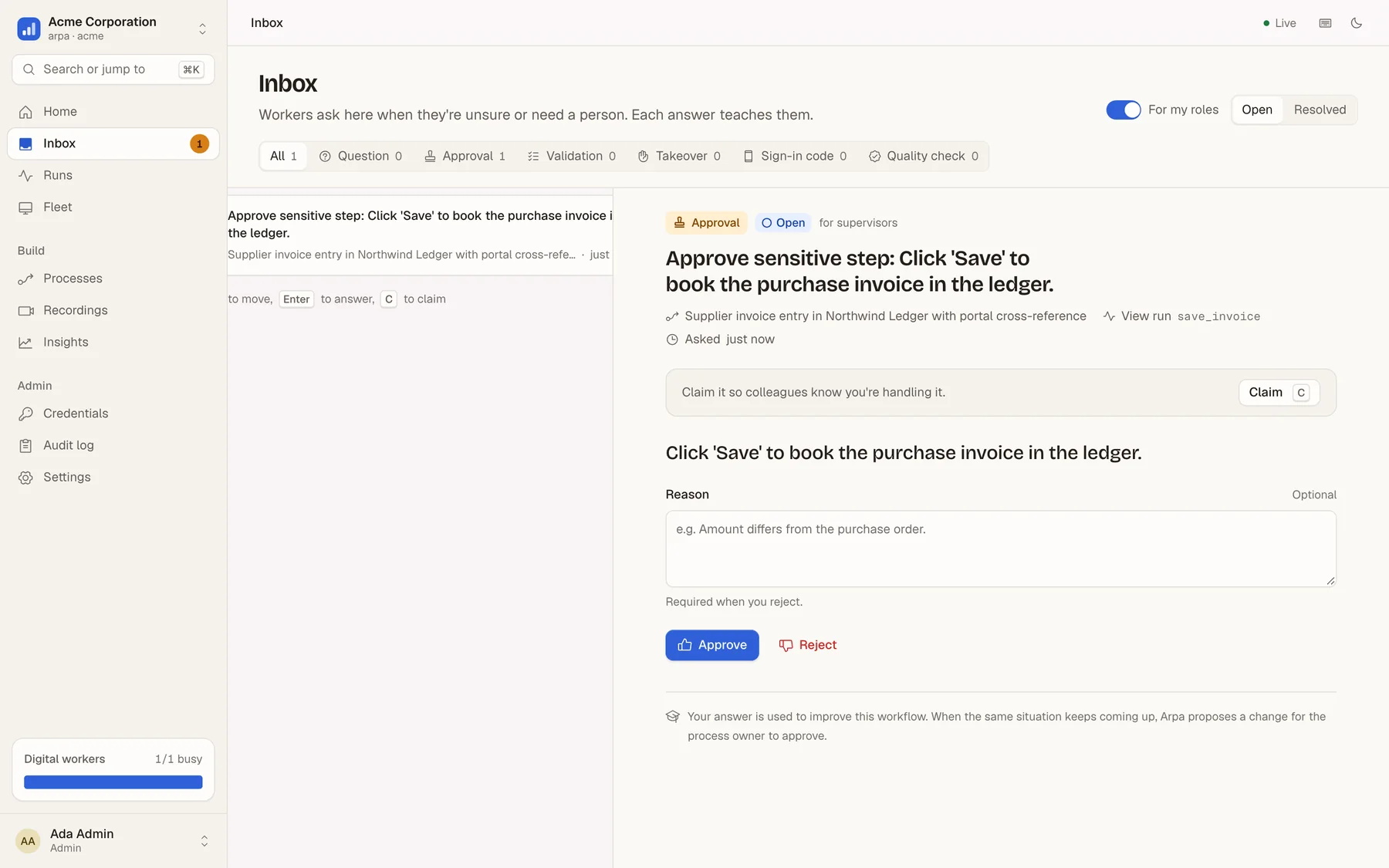The width and height of the screenshot is (1389, 868).
Task: Click the Acme Corporation logo icon
Action: click(29, 29)
